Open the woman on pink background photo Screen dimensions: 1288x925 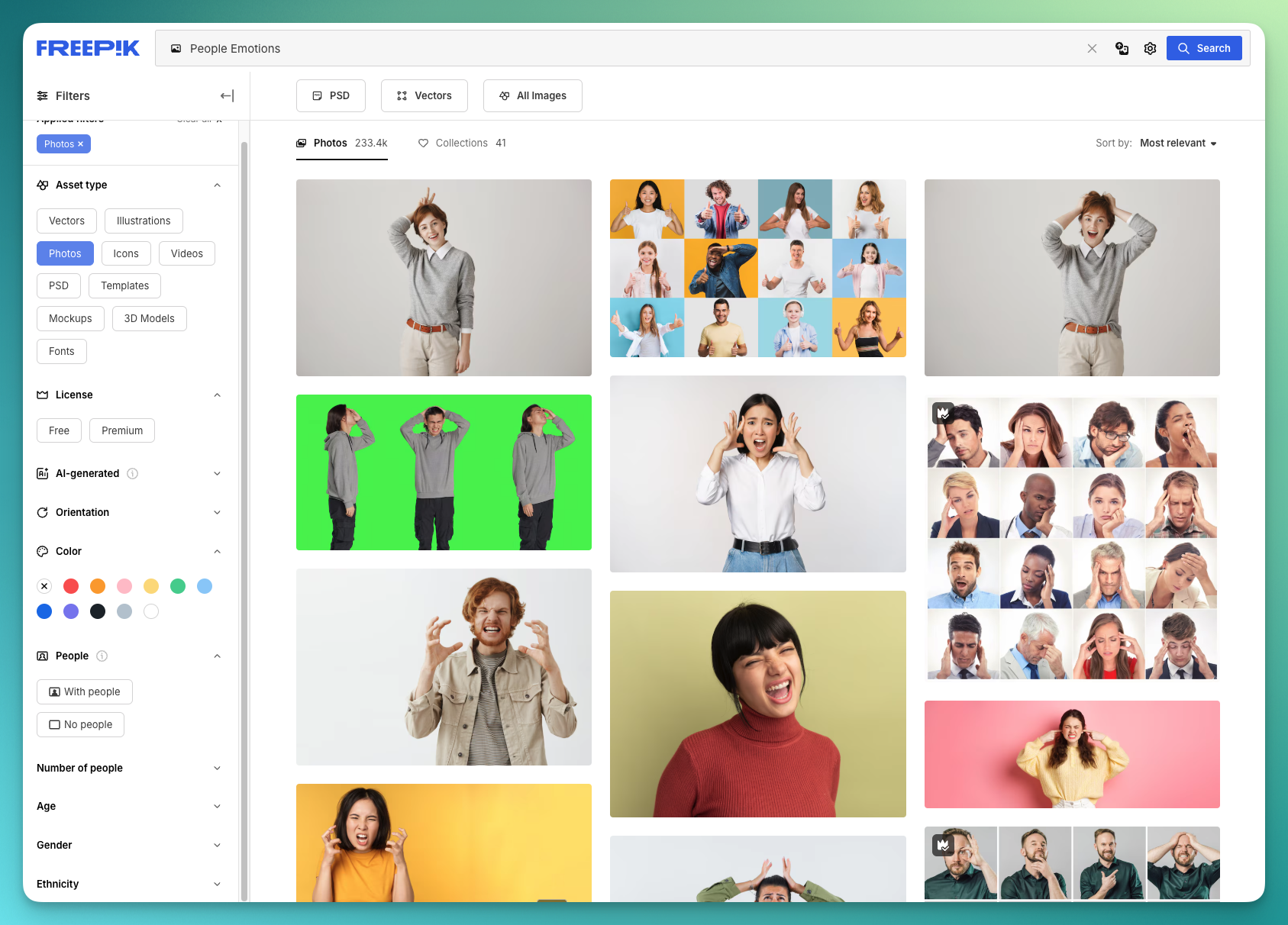pyautogui.click(x=1072, y=754)
